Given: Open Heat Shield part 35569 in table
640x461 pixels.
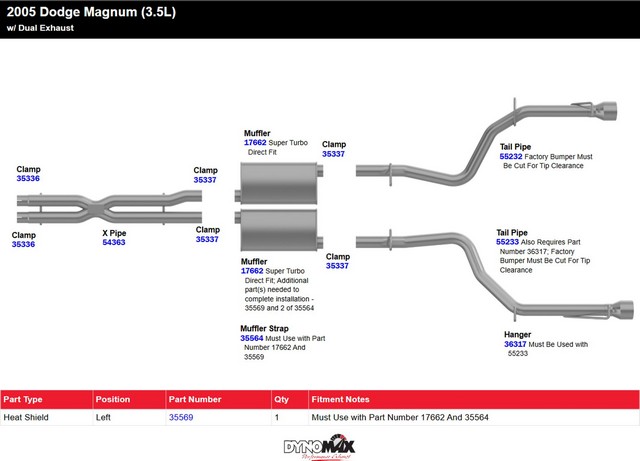Looking at the screenshot, I should point(181,417).
